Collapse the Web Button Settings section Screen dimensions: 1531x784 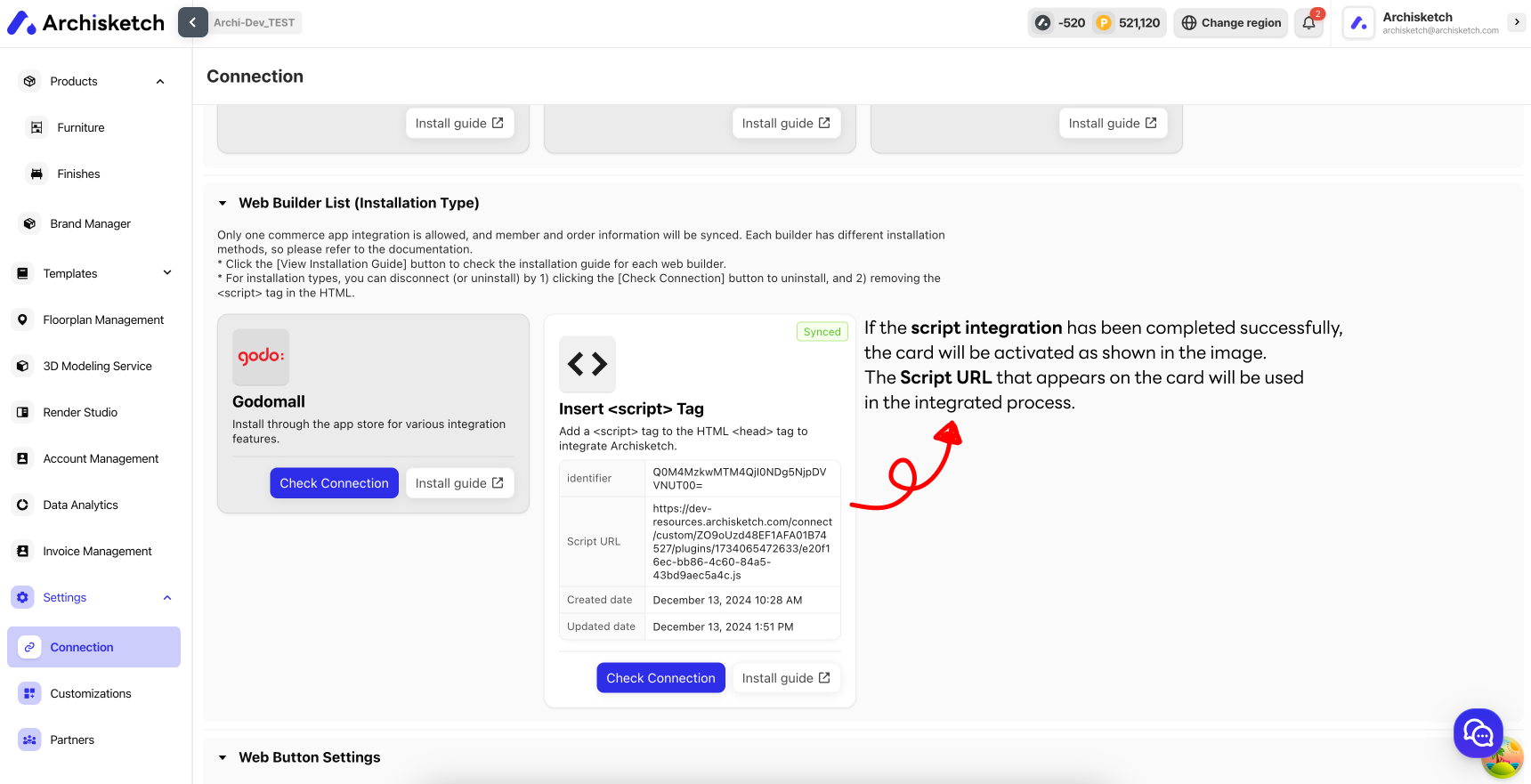pos(223,757)
